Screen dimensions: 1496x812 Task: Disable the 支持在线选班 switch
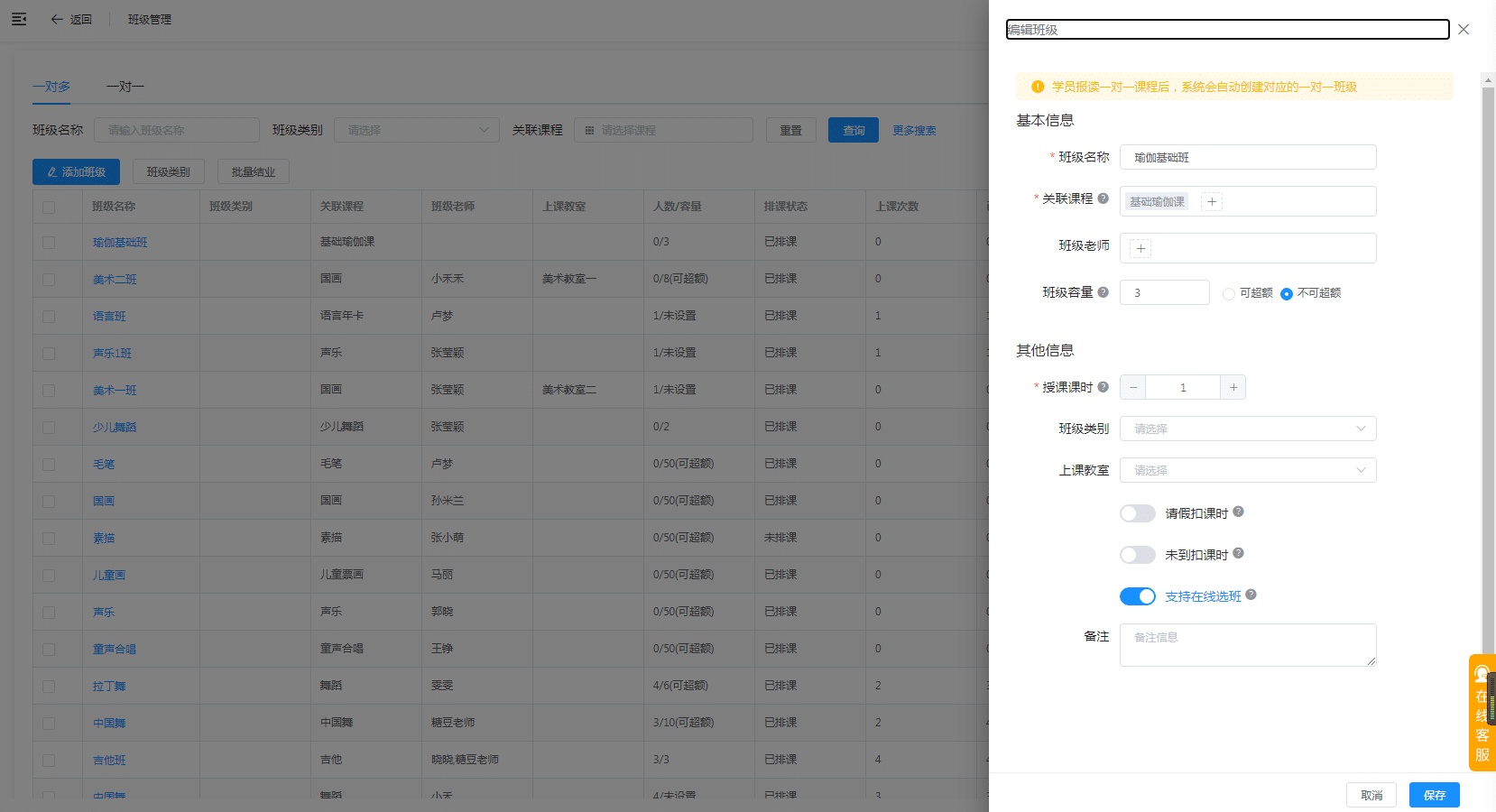pyautogui.click(x=1137, y=596)
